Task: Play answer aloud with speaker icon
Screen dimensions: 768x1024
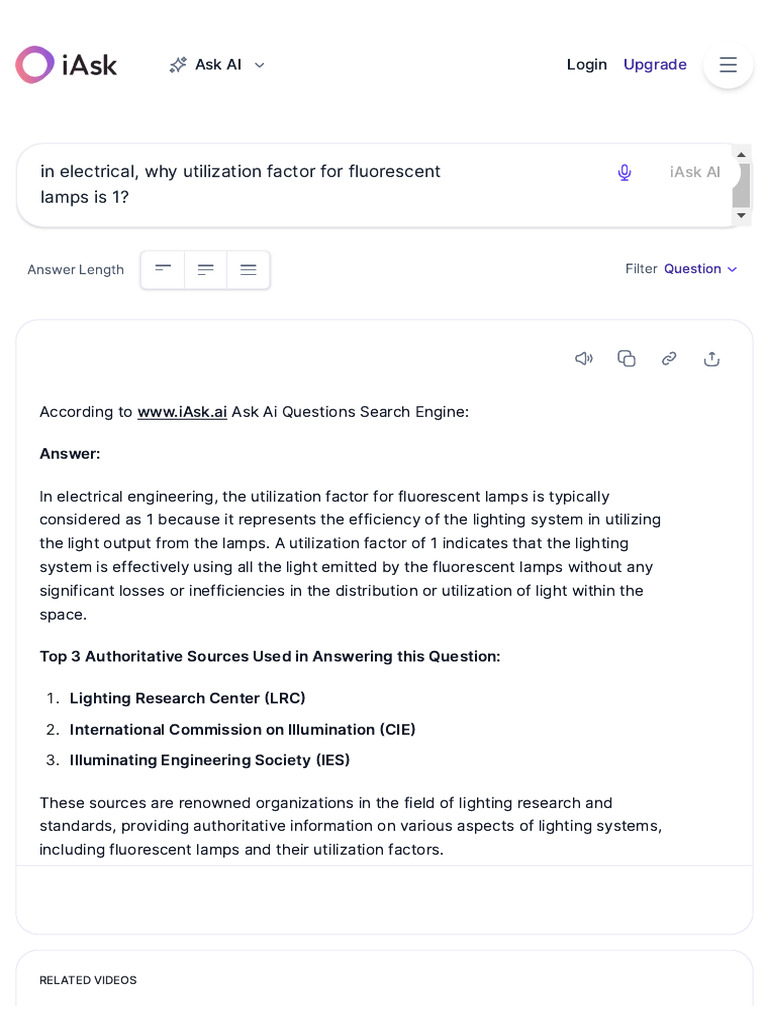Action: click(584, 359)
